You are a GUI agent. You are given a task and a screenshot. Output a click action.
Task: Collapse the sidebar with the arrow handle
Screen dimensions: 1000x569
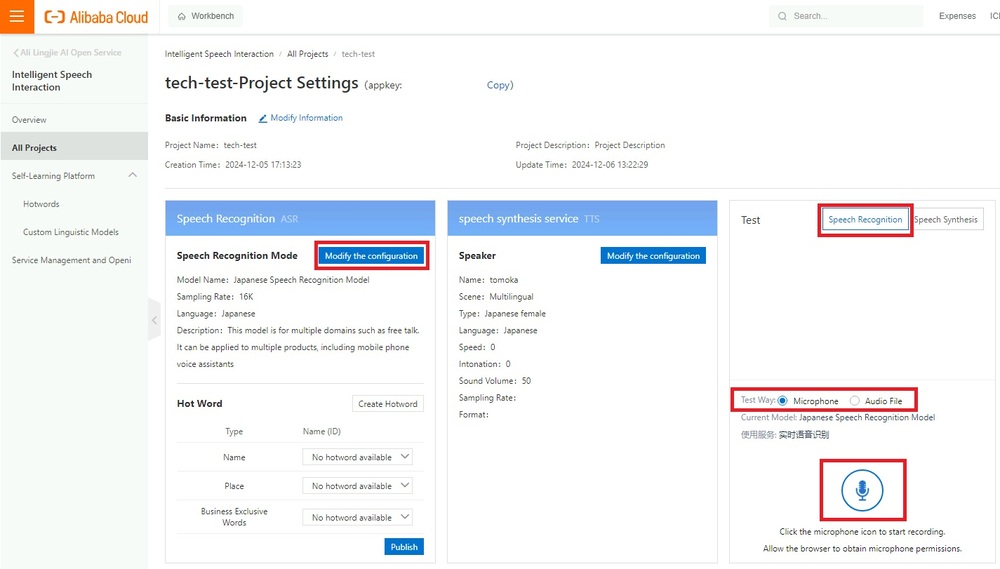[154, 320]
